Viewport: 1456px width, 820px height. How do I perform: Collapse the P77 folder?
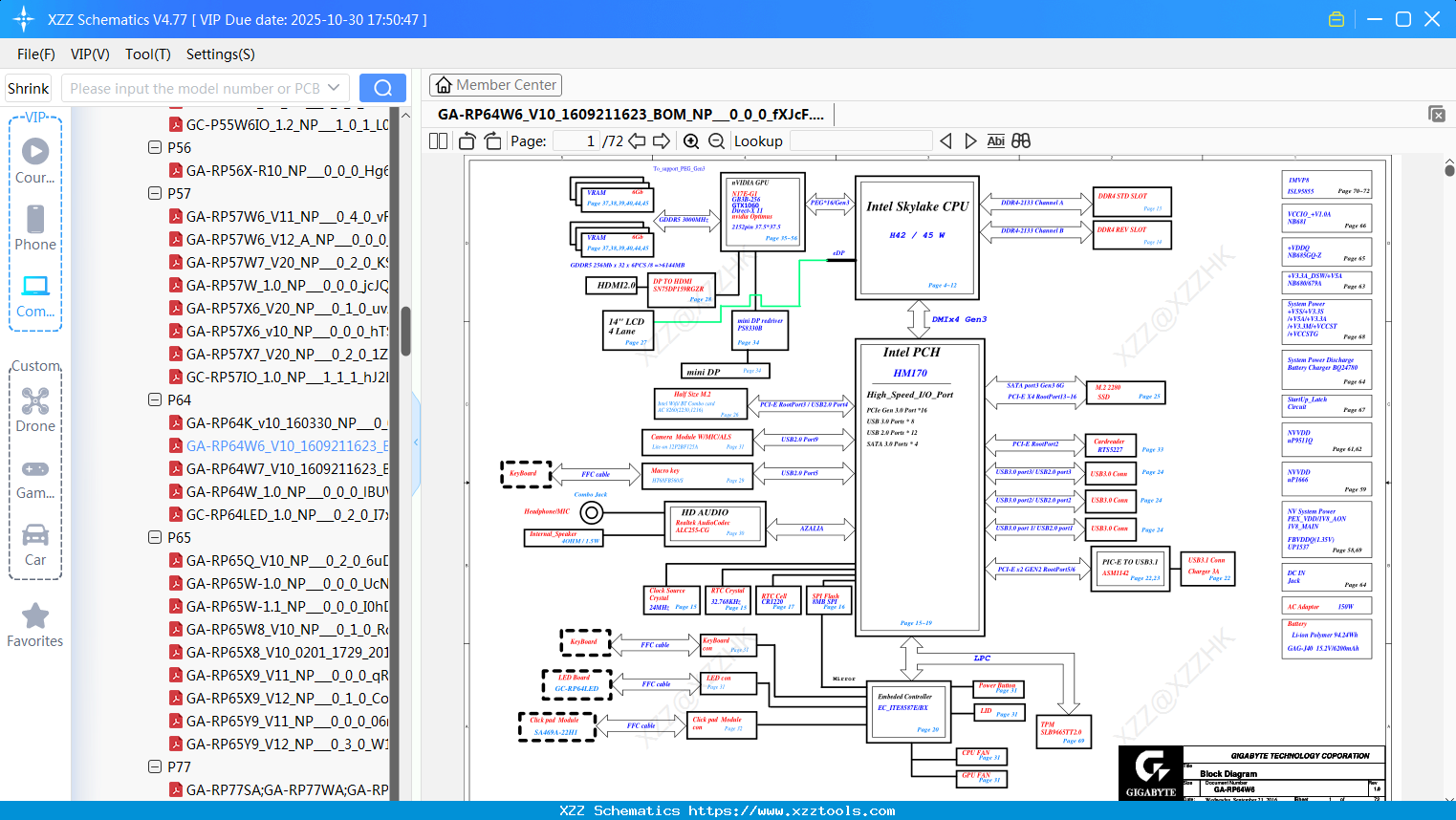(x=155, y=766)
